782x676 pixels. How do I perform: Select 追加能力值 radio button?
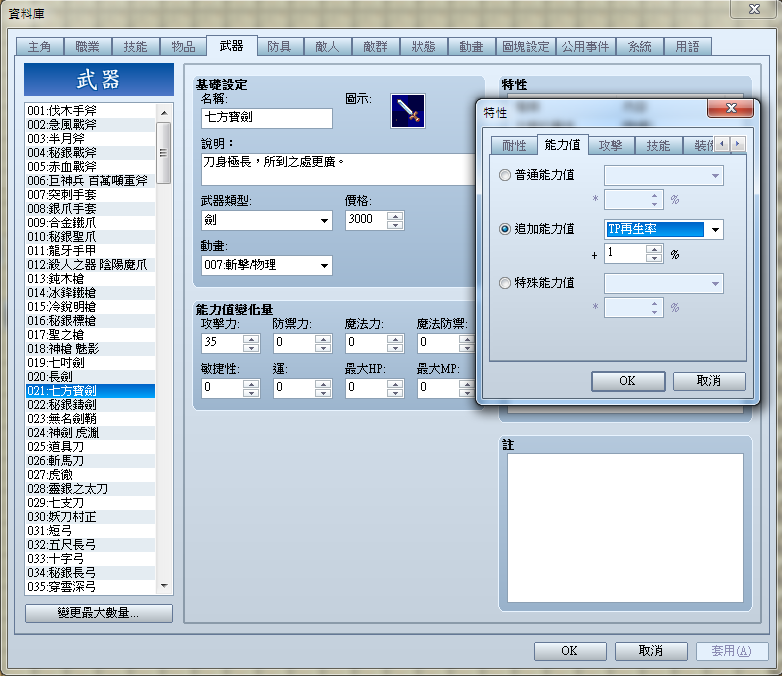[x=505, y=229]
